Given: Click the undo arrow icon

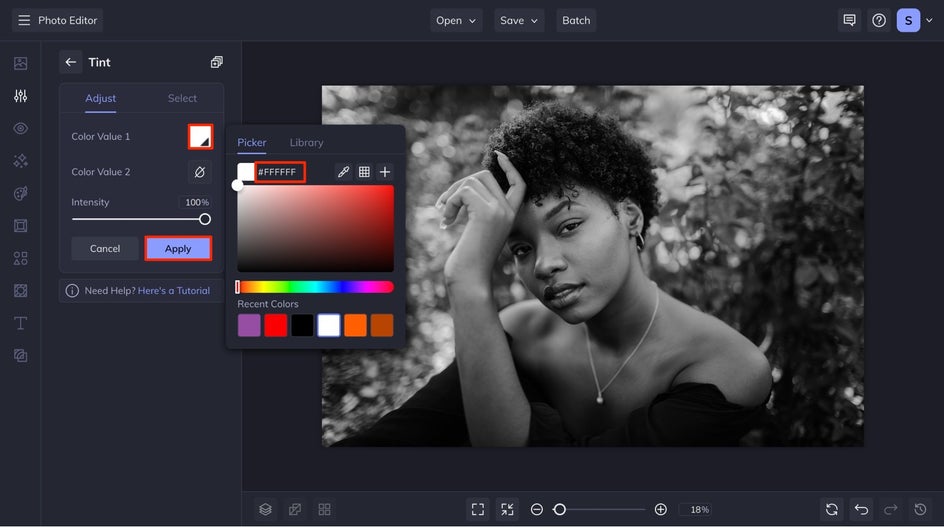Looking at the screenshot, I should 862,510.
